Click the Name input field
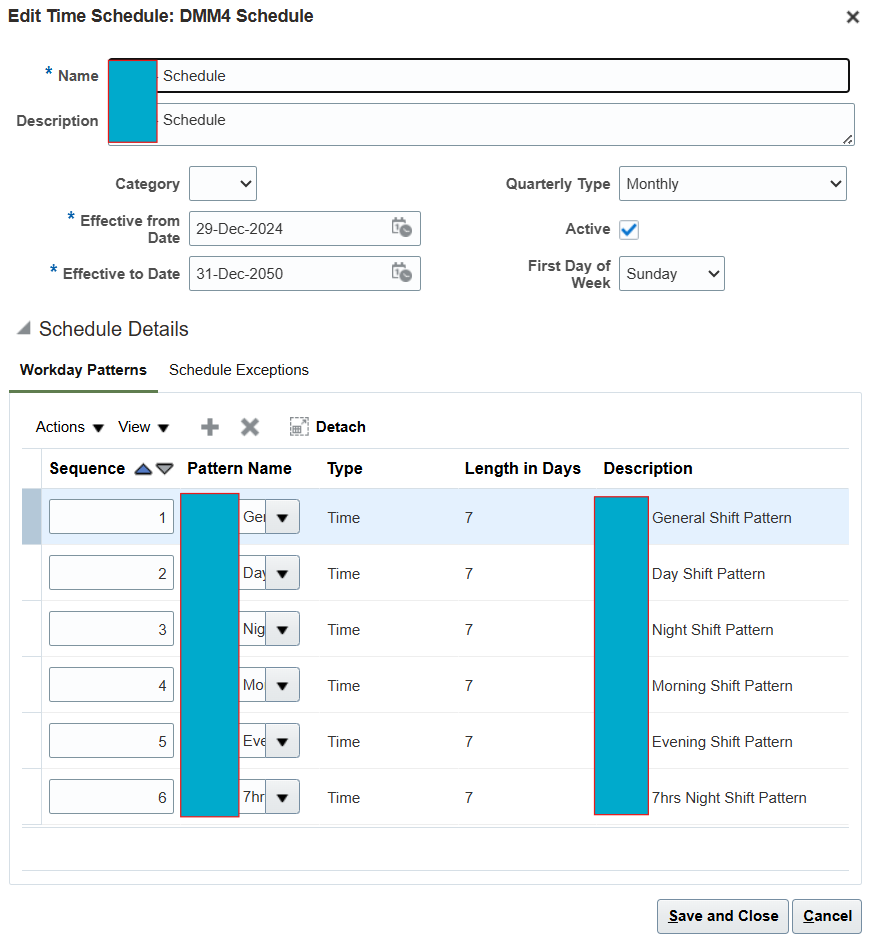870x937 pixels. click(479, 76)
